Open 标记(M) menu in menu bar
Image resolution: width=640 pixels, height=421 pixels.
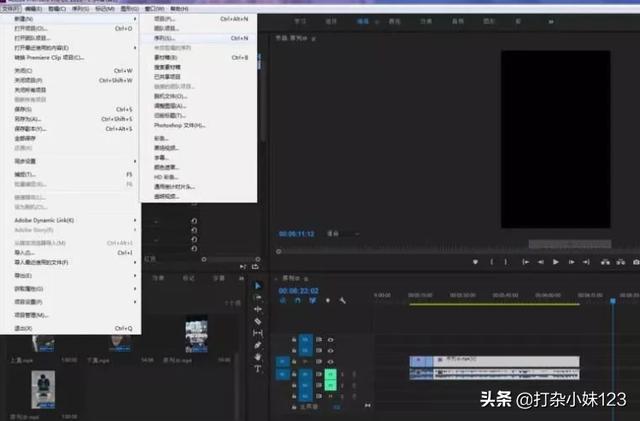[x=105, y=9]
